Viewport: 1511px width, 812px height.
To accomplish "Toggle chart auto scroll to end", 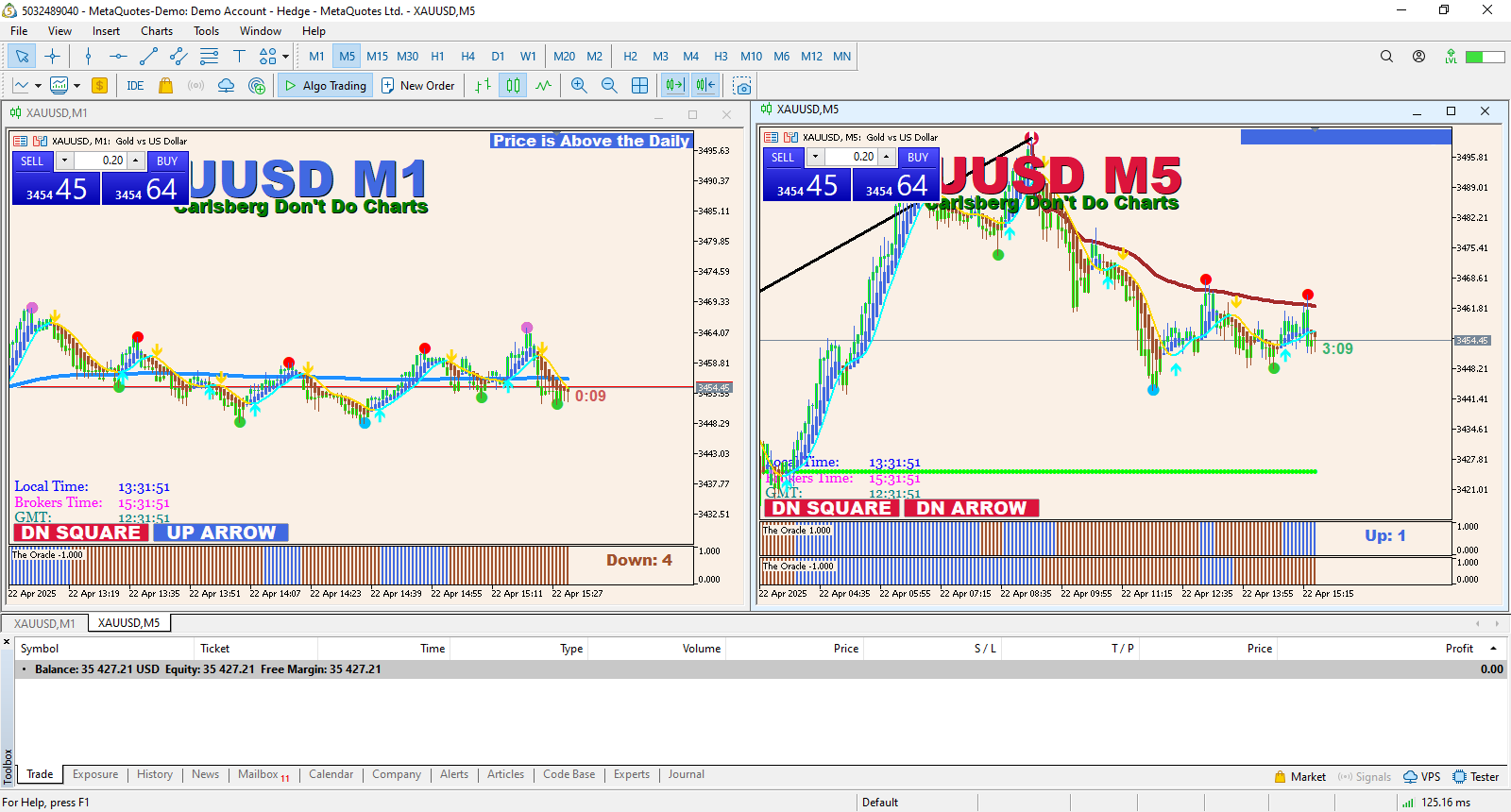I will coord(674,86).
